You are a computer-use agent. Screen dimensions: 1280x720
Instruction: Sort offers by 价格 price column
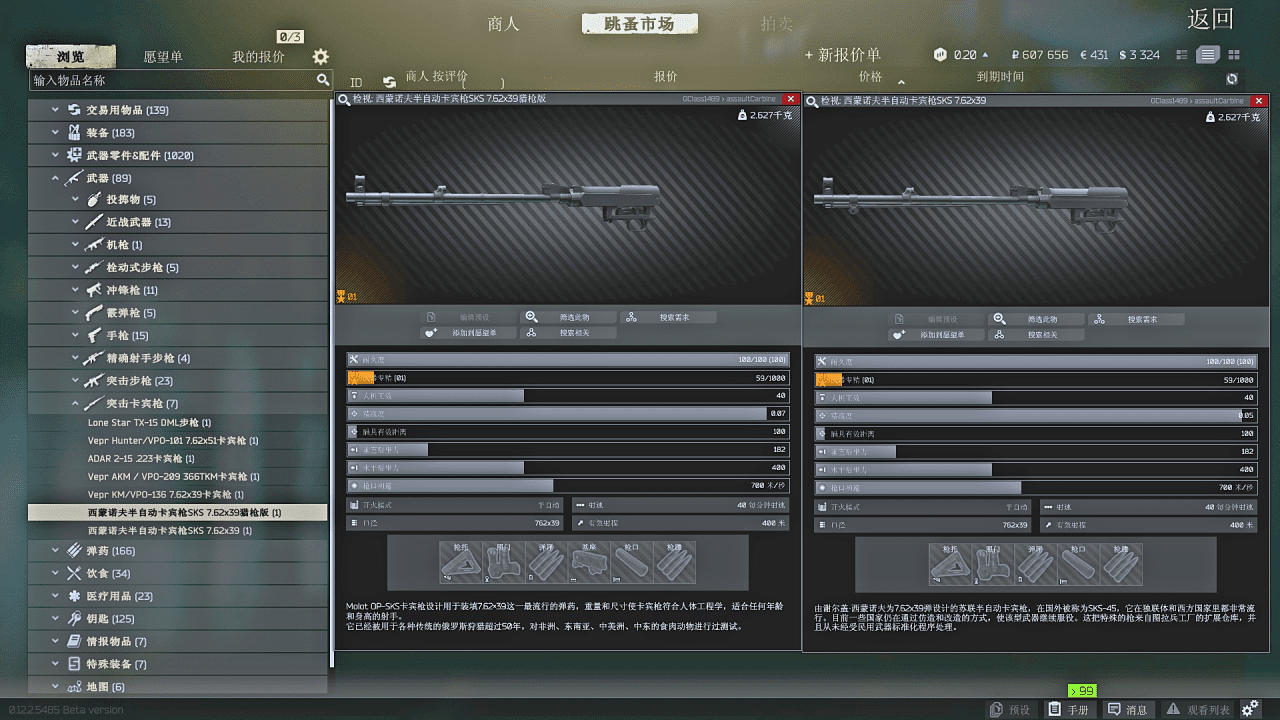[871, 77]
